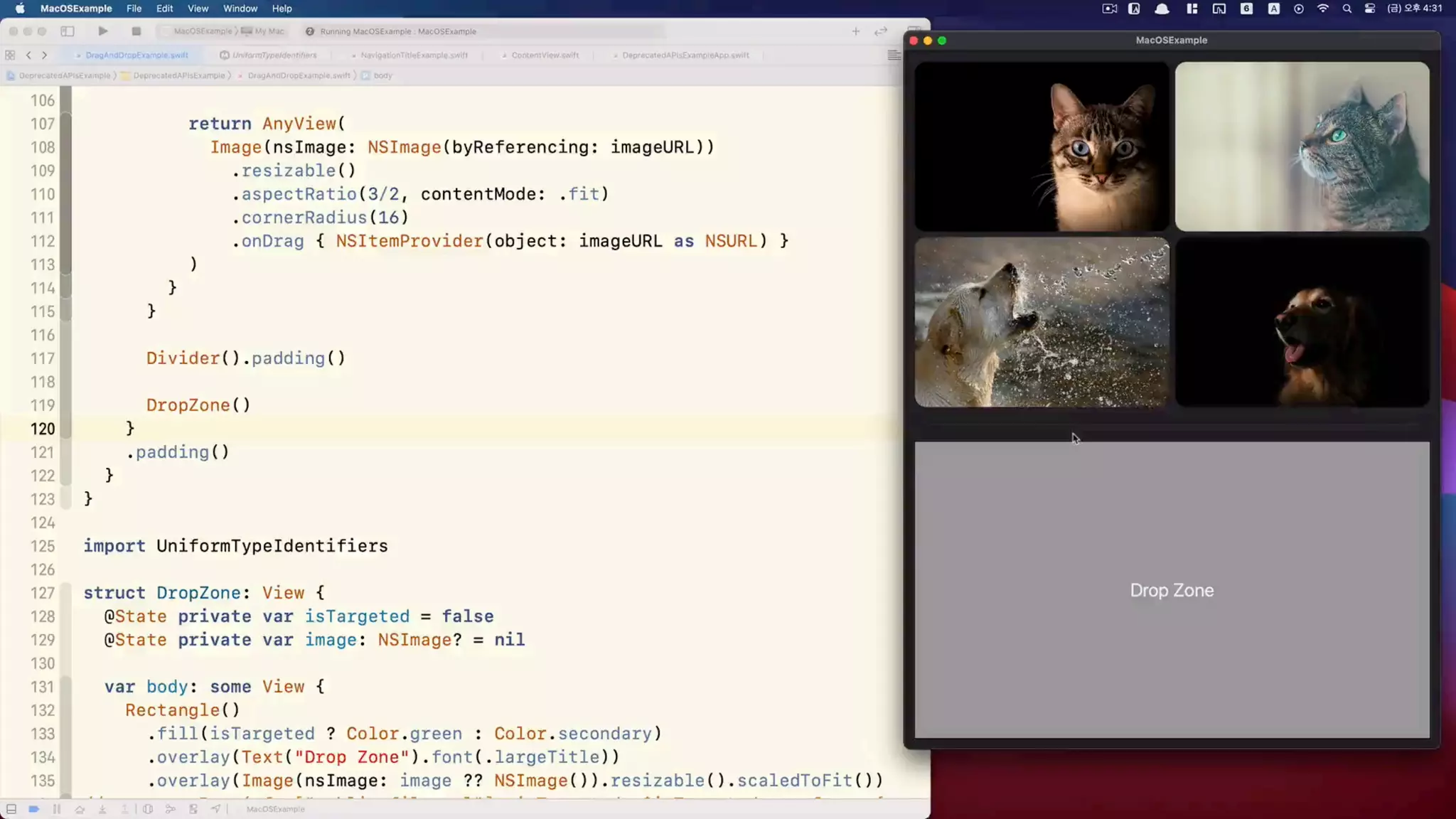Open the My Mac destination selector
The width and height of the screenshot is (1456, 819).
268,31
